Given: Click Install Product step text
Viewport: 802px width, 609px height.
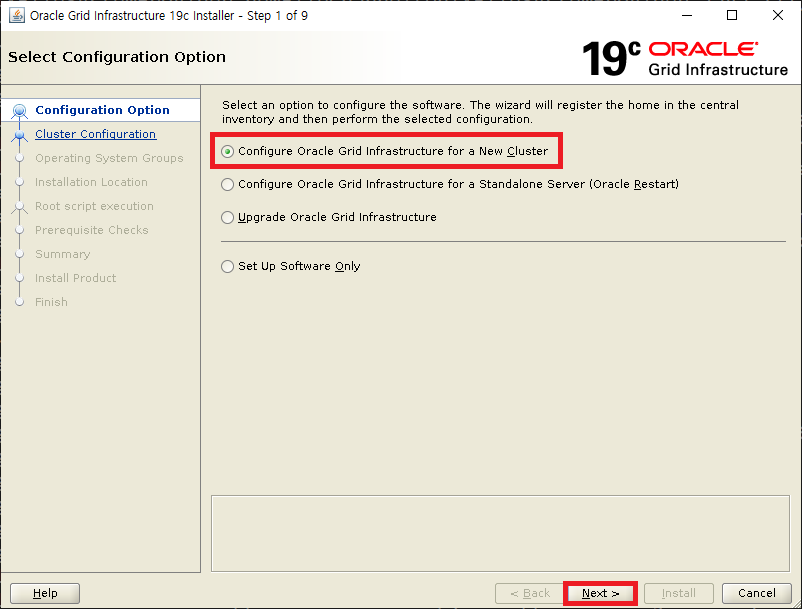Looking at the screenshot, I should (75, 278).
